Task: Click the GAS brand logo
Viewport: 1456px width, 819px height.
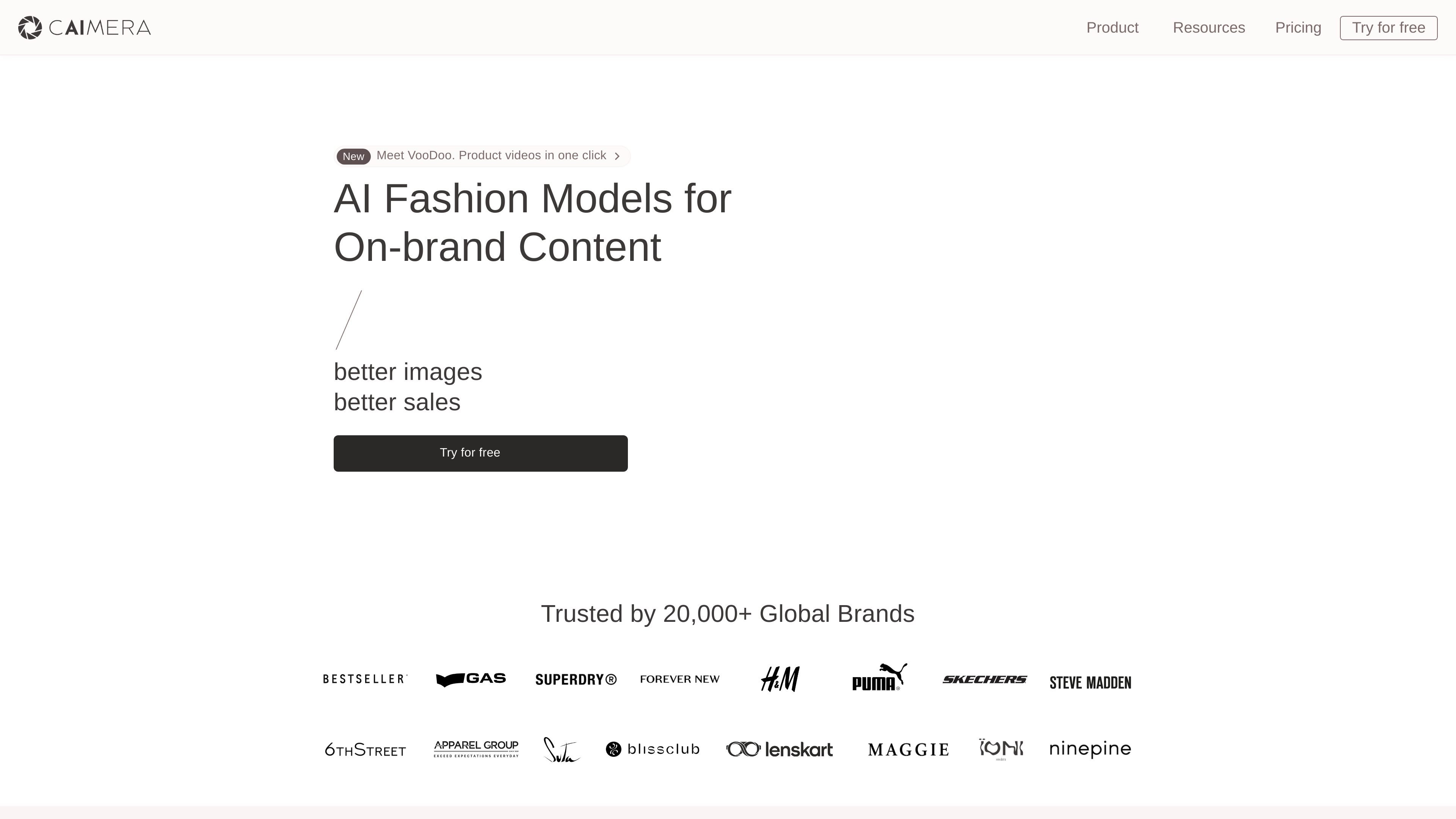Action: pos(471,679)
